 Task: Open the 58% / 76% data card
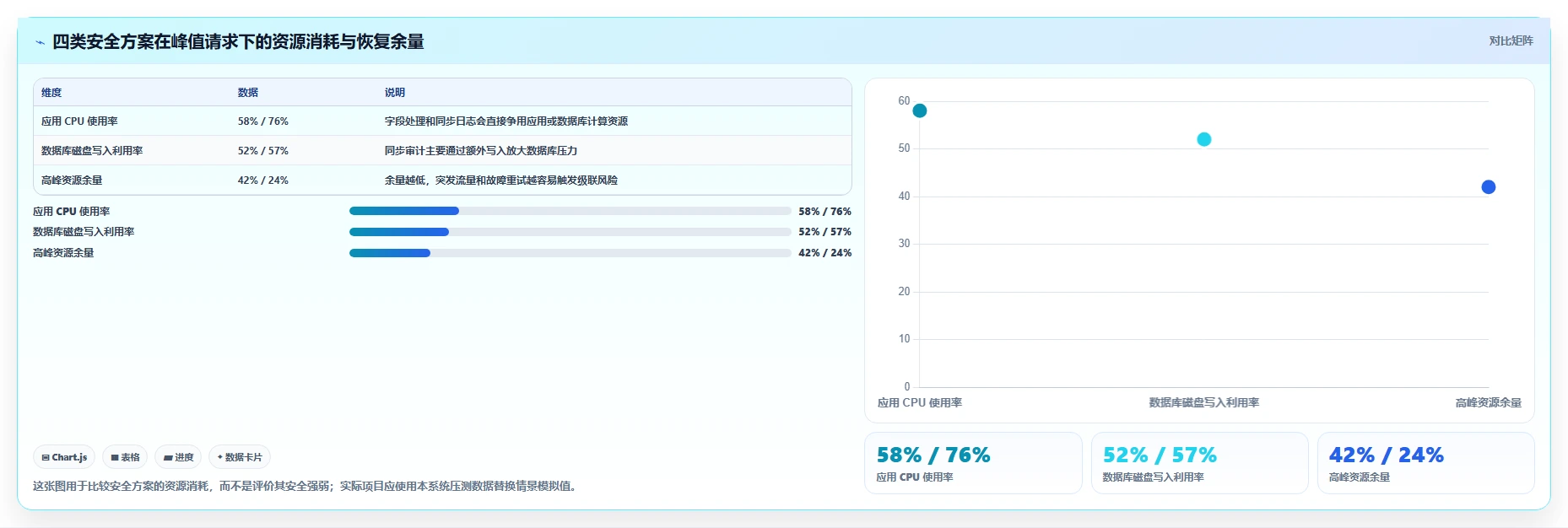pos(974,463)
